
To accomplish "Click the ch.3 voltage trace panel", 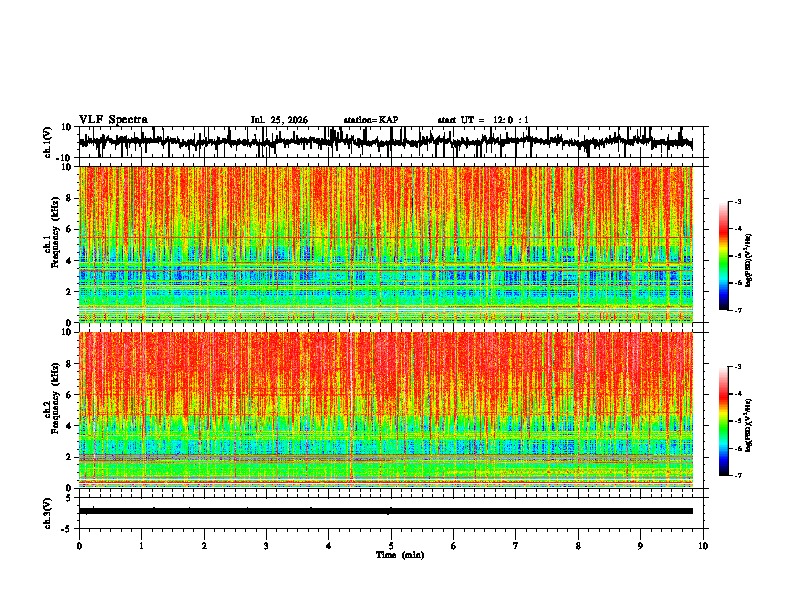I will 391,513.
